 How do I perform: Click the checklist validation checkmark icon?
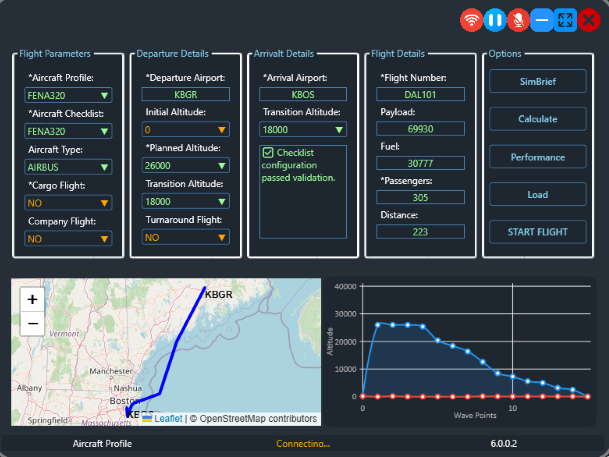[x=268, y=152]
